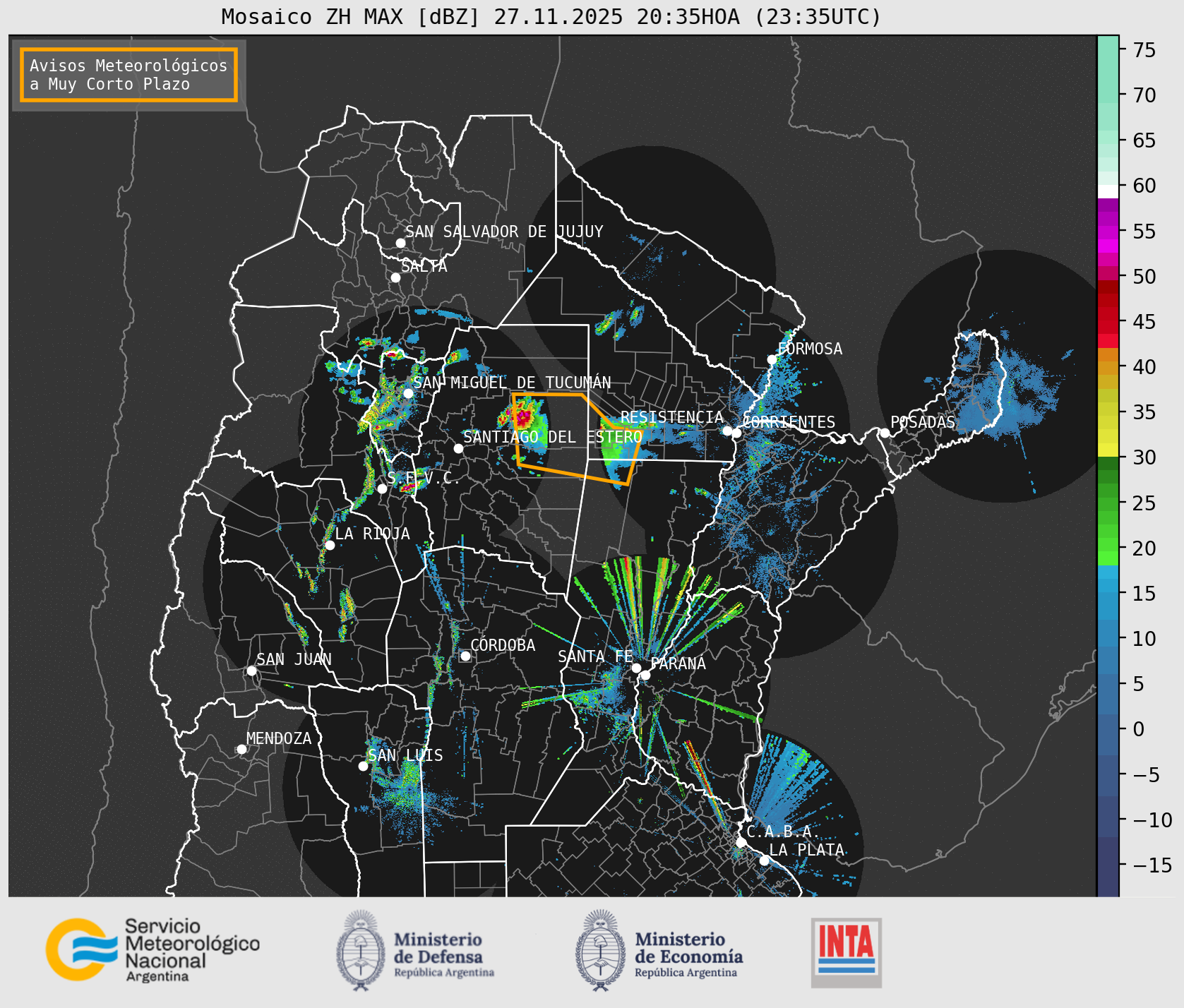
Task: Click the San Luis city marker dot
Action: point(363,766)
